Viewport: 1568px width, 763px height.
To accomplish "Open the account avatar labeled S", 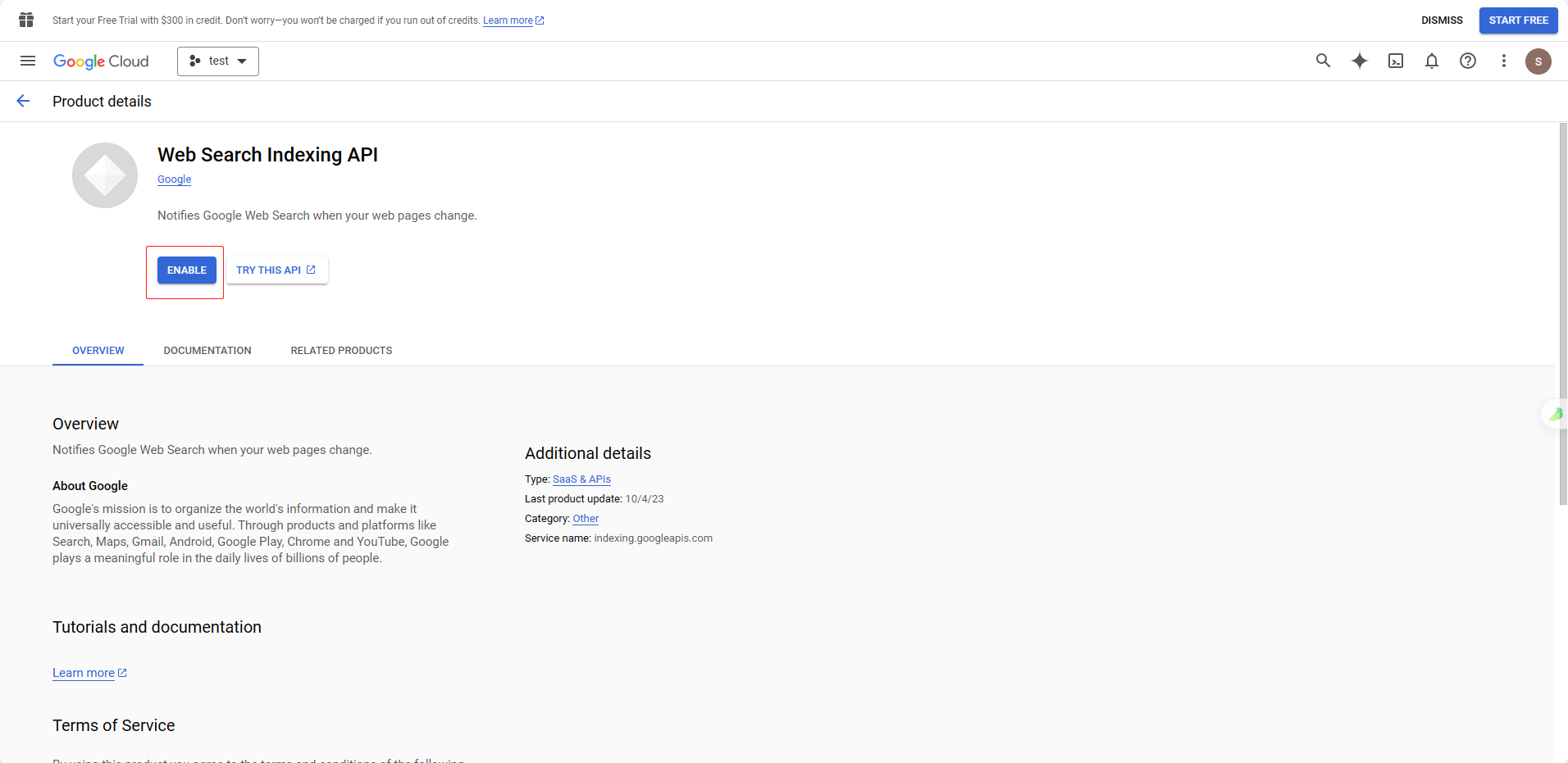I will click(1538, 61).
